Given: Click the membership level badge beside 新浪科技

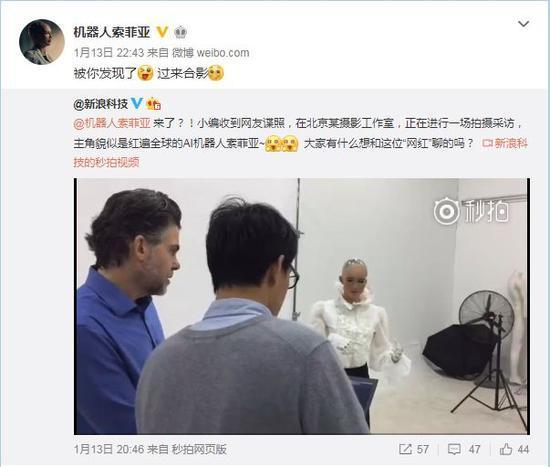Looking at the screenshot, I should (154, 104).
